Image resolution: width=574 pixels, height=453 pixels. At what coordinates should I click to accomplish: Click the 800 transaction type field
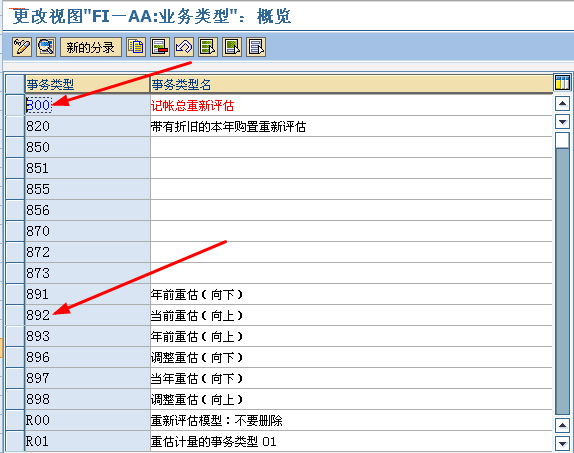coord(87,105)
